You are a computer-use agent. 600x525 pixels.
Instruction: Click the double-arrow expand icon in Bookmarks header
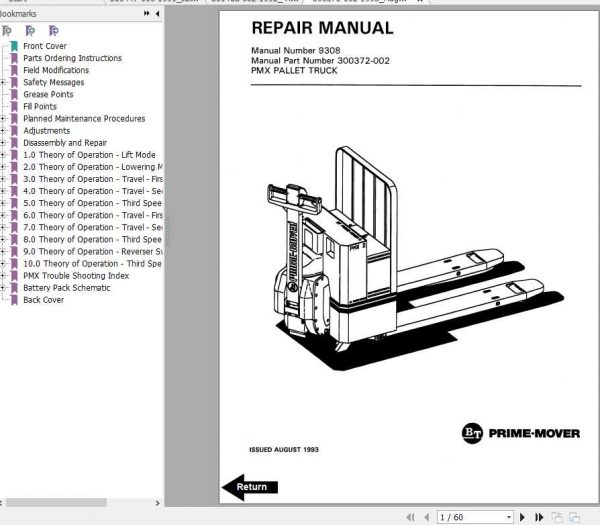click(147, 13)
